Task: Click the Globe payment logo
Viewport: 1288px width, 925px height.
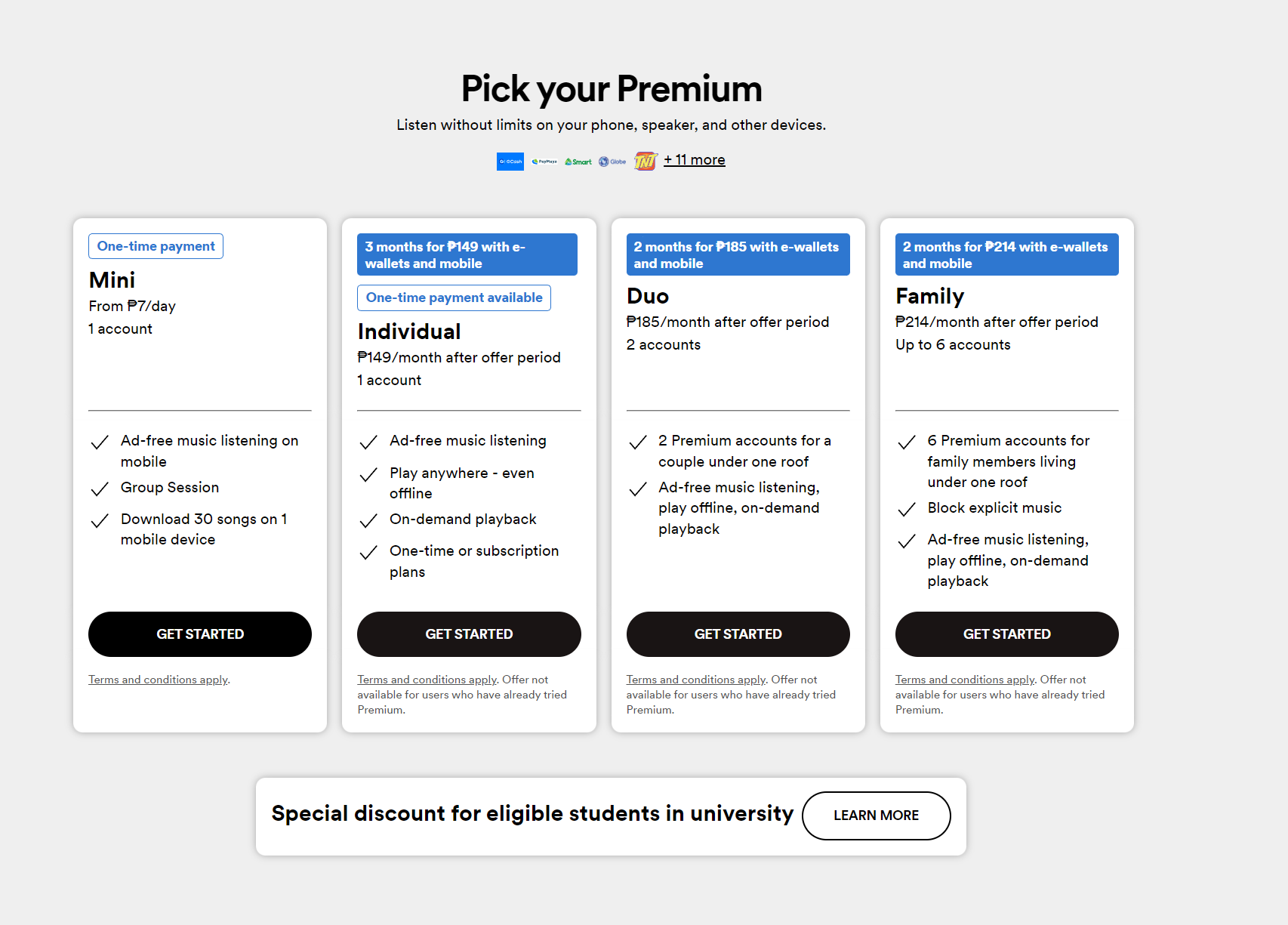Action: click(x=612, y=162)
